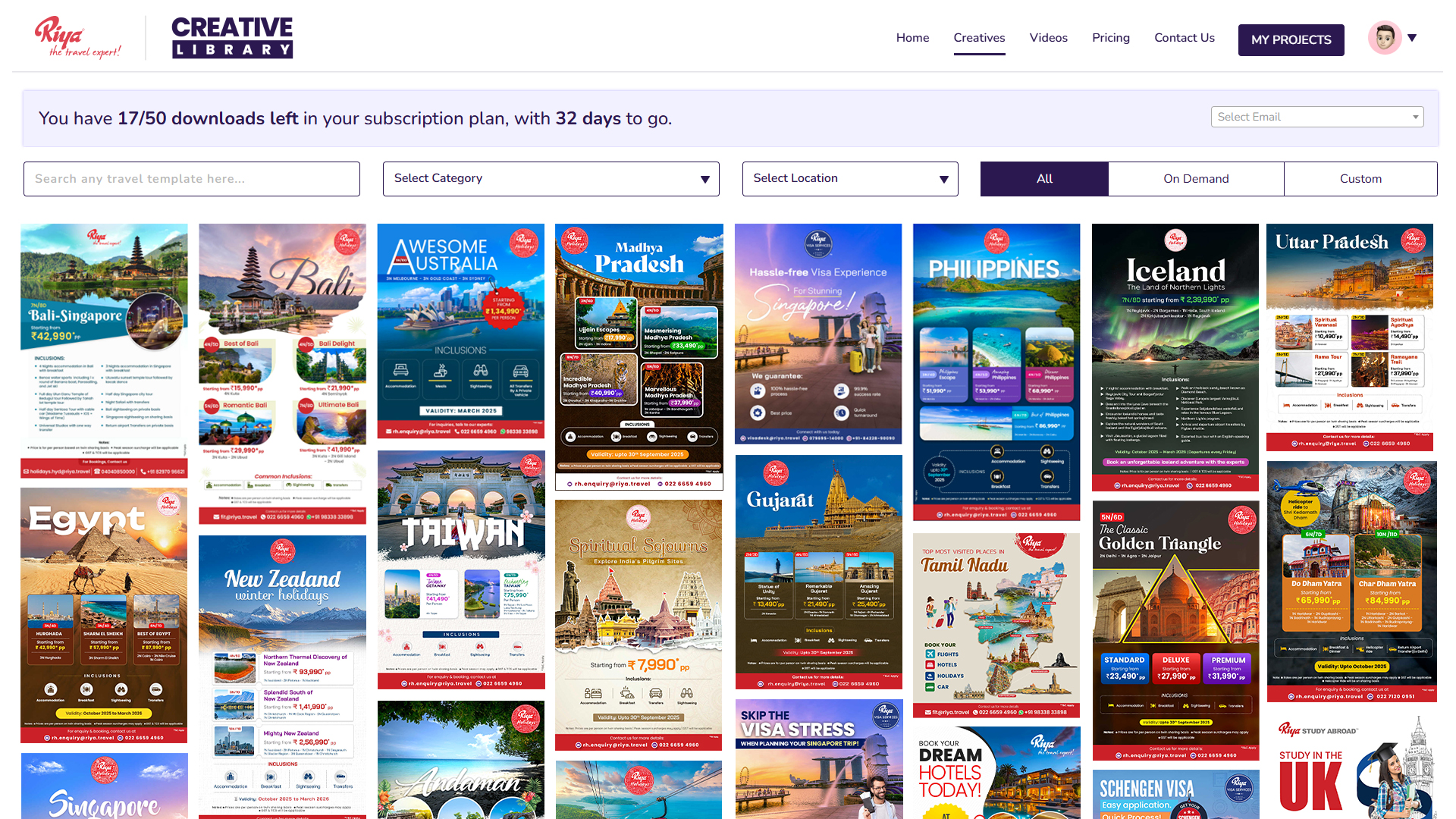
Task: Open the Tamil Nadu template
Action: pyautogui.click(x=996, y=626)
